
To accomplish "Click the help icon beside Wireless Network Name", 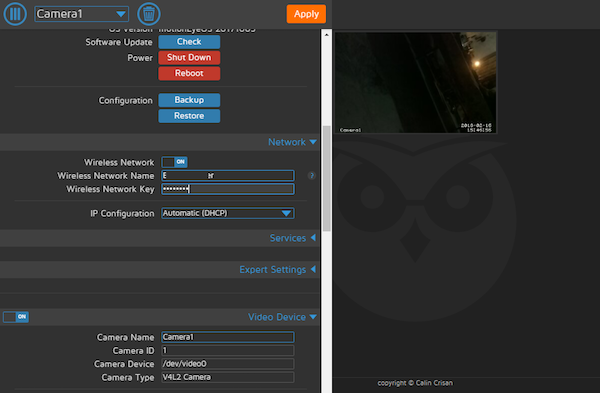I will coord(311,176).
